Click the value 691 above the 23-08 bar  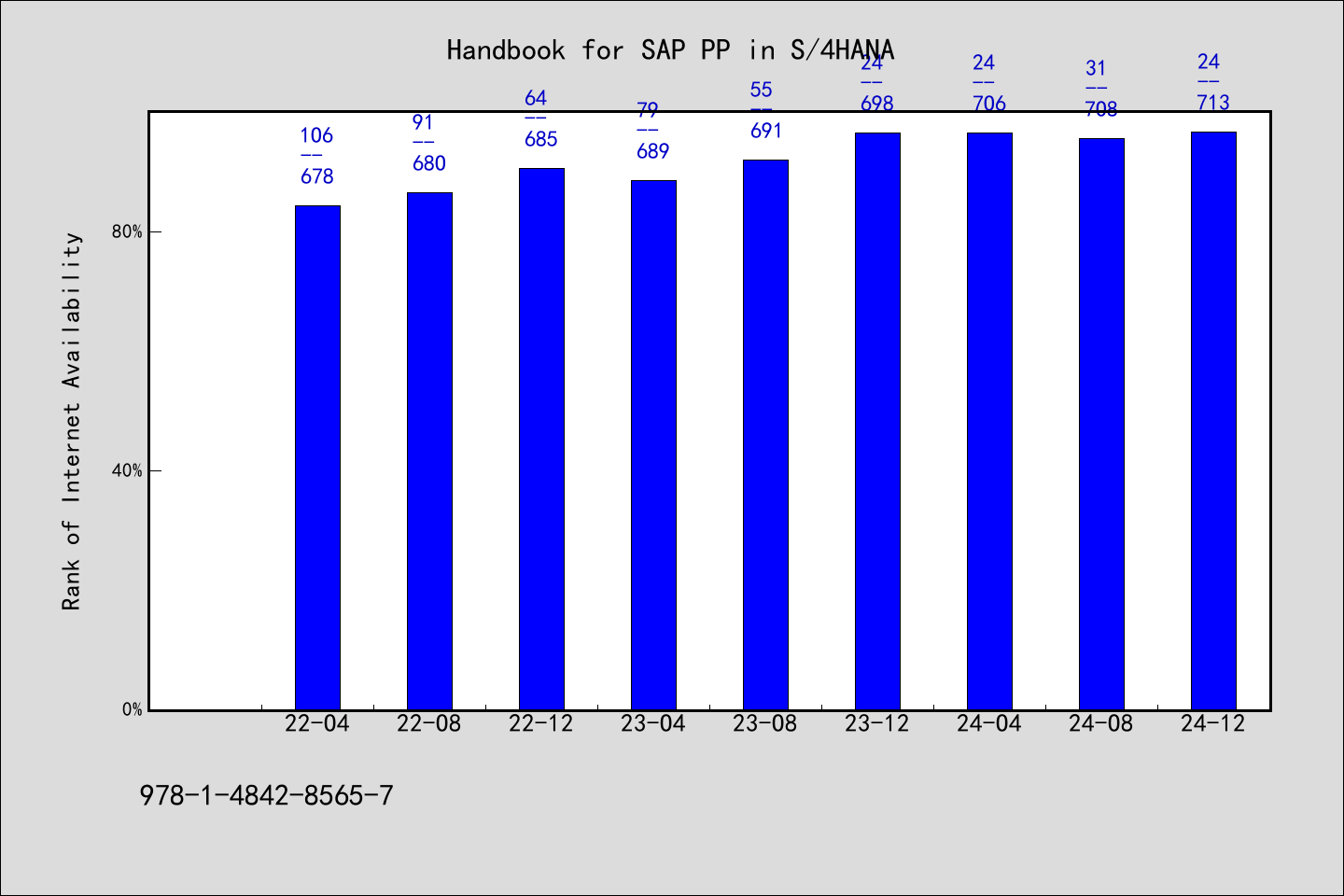tap(766, 131)
